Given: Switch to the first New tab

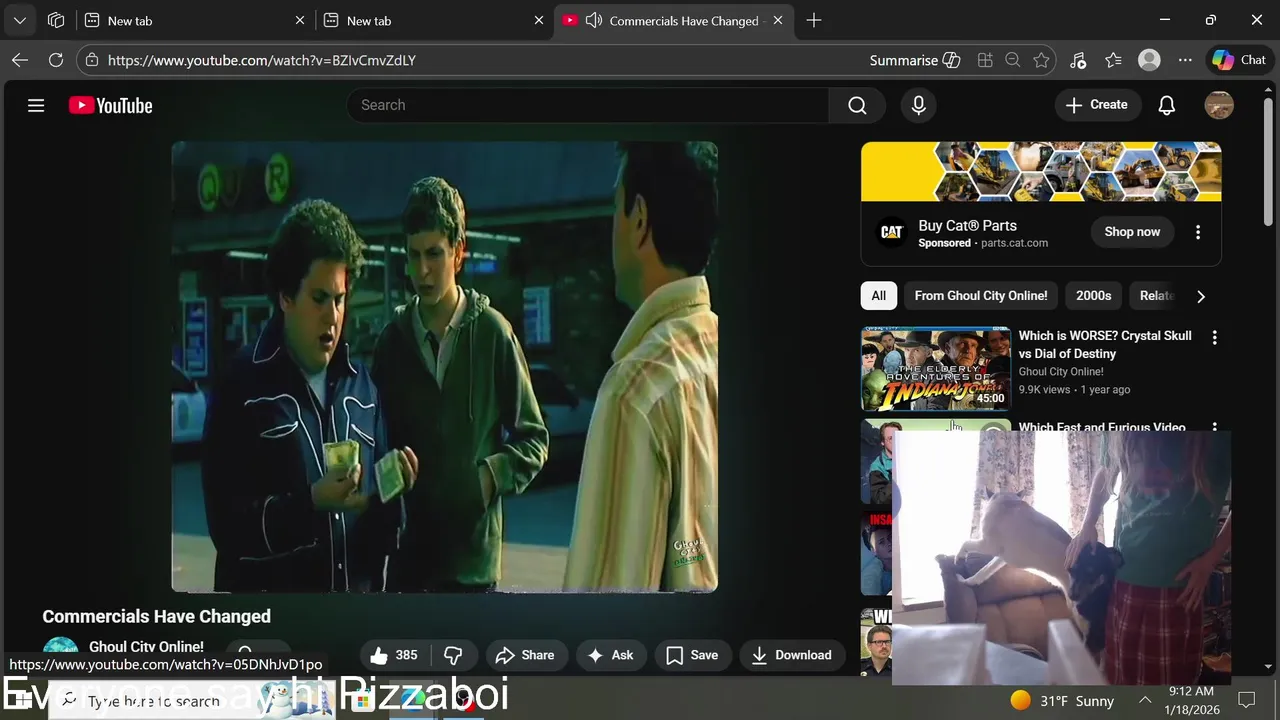Looking at the screenshot, I should [195, 20].
